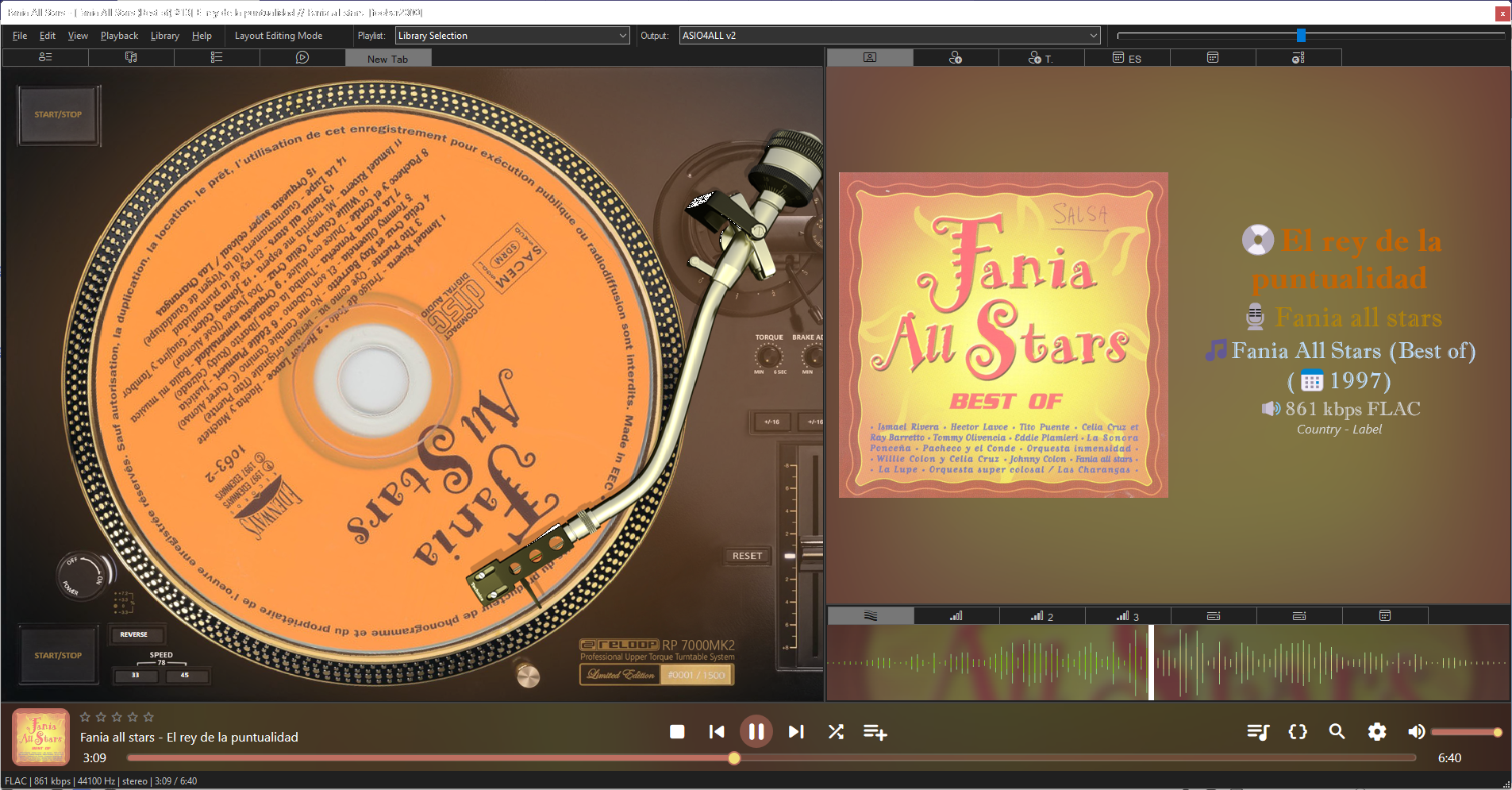
Task: Toggle shuffle playback mode
Action: (x=836, y=731)
